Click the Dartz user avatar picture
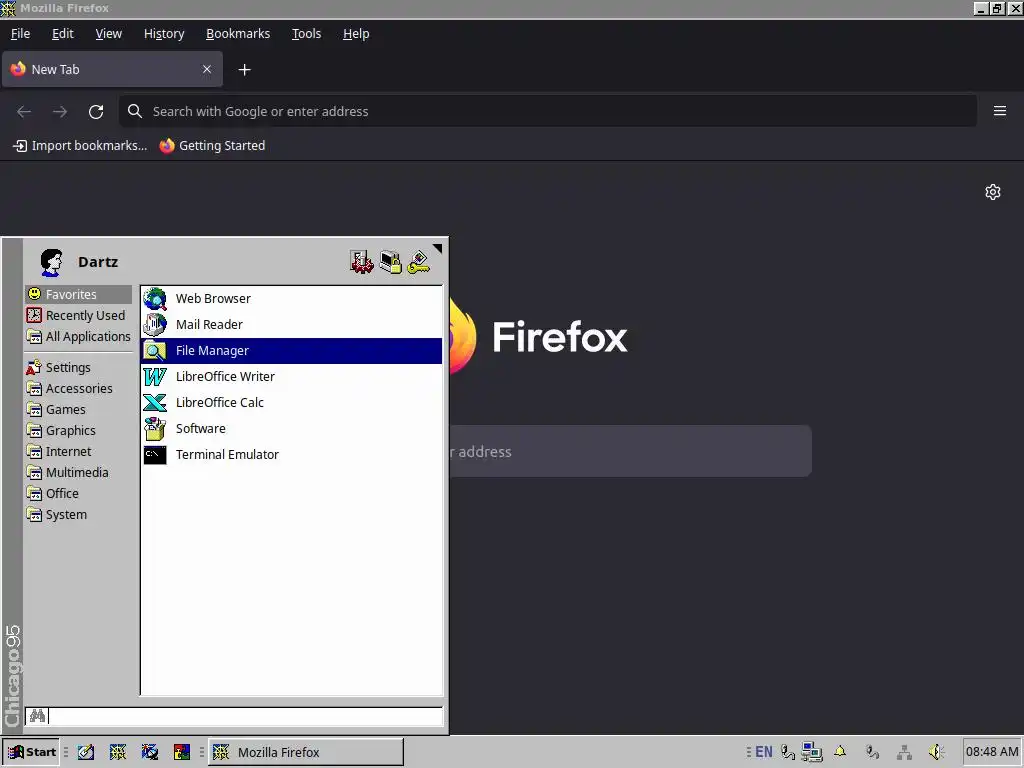This screenshot has width=1024, height=768. (51, 263)
